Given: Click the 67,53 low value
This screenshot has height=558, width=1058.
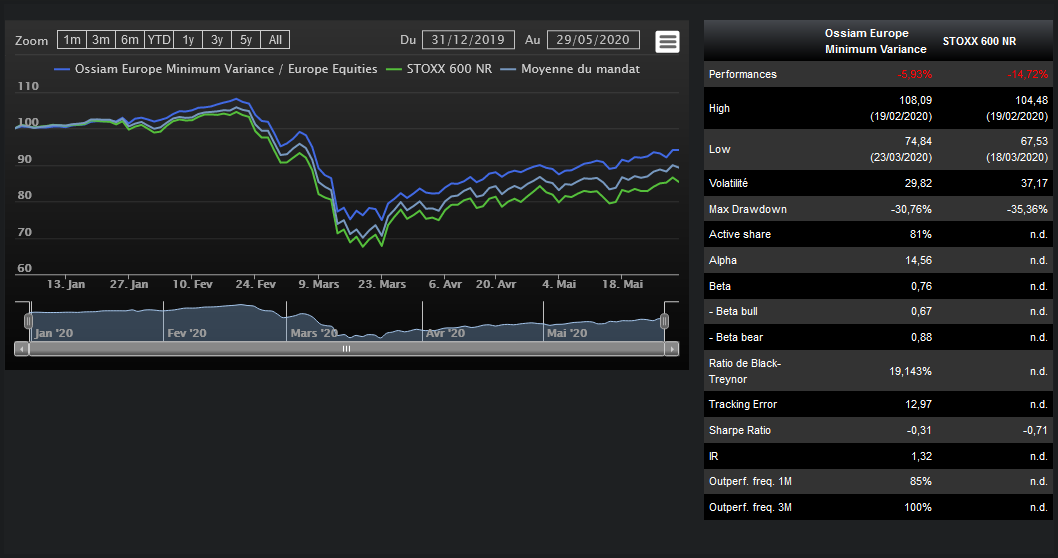Looking at the screenshot, I should coord(1034,142).
